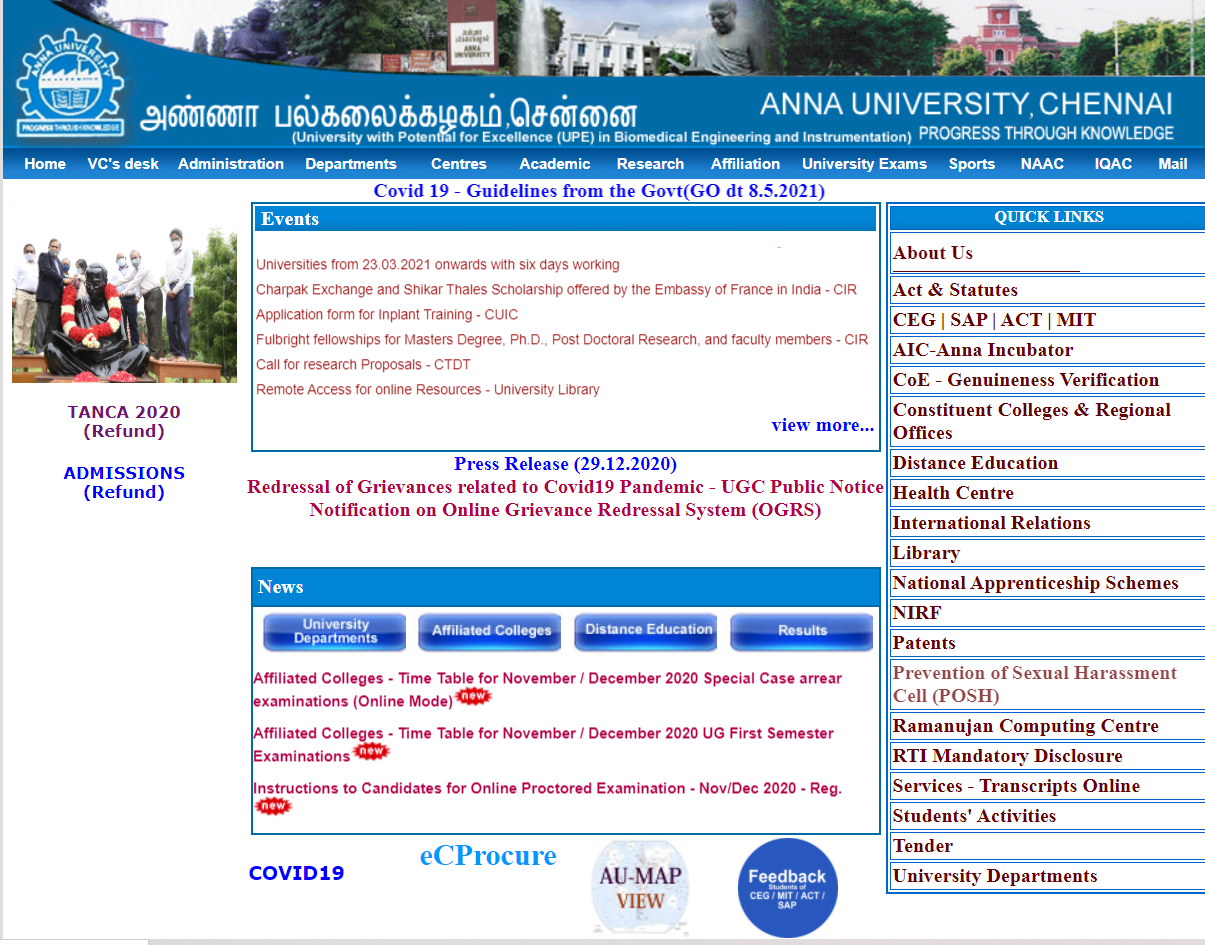Open UG First Semester Examinations time table
Viewport: 1205px width, 945px height.
coord(543,745)
